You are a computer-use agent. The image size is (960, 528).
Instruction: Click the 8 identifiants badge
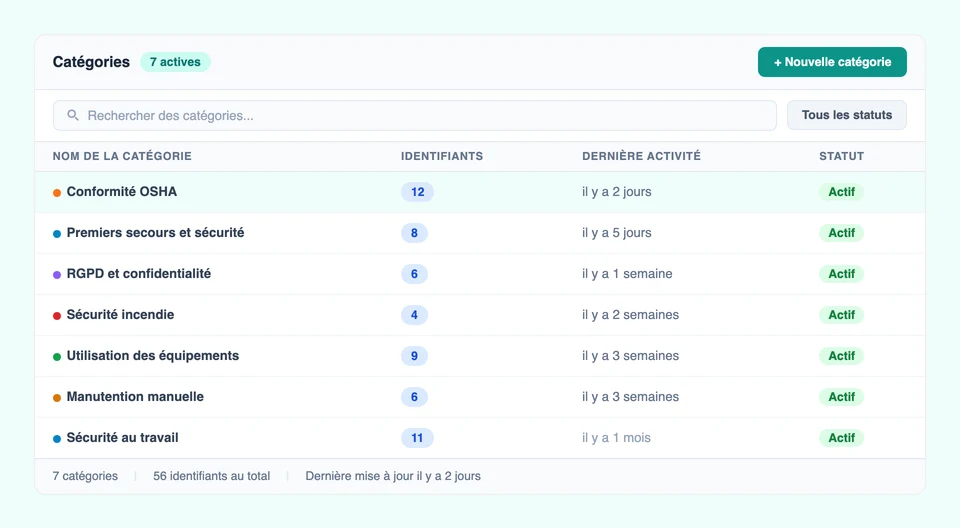pos(414,233)
